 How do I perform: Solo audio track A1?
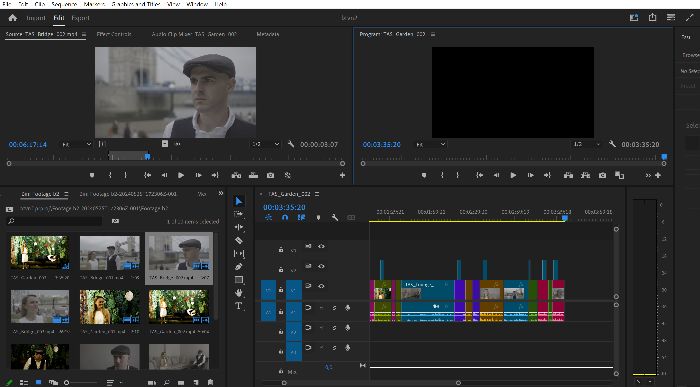coord(334,308)
